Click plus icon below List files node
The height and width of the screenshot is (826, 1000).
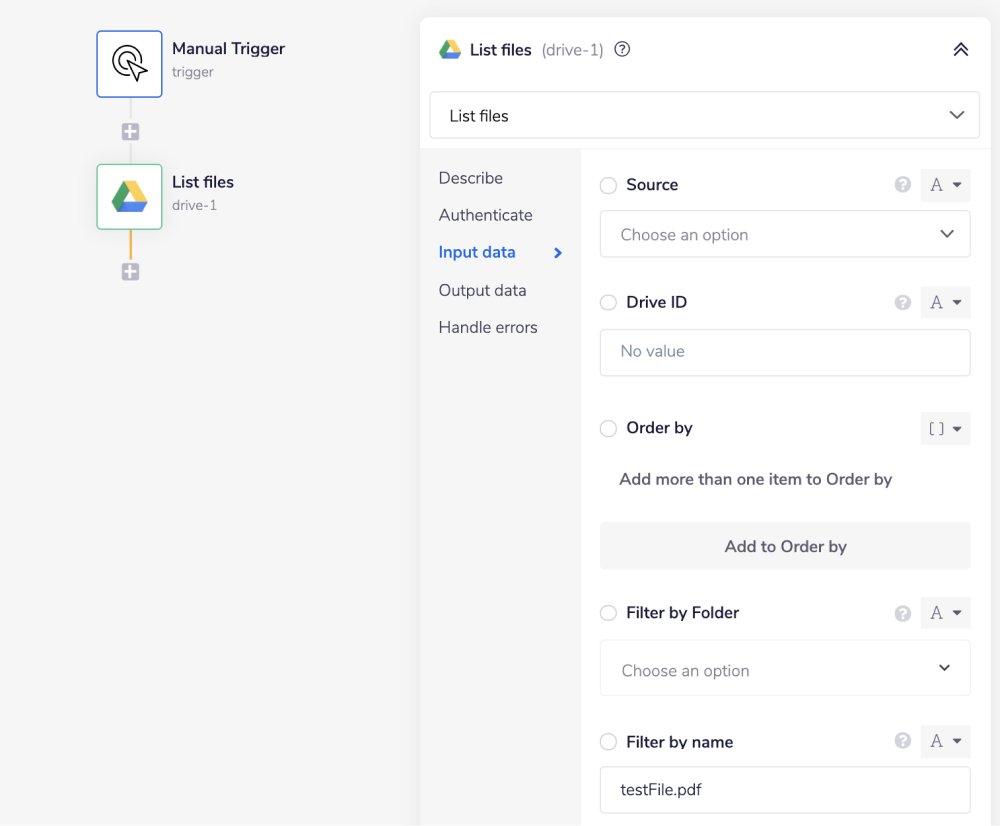pos(130,272)
